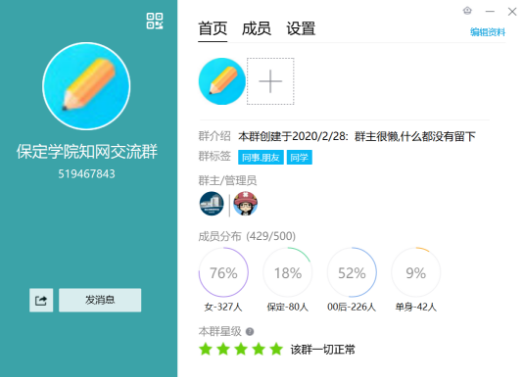
Task: Add a photo with the plus box
Action: pyautogui.click(x=270, y=81)
